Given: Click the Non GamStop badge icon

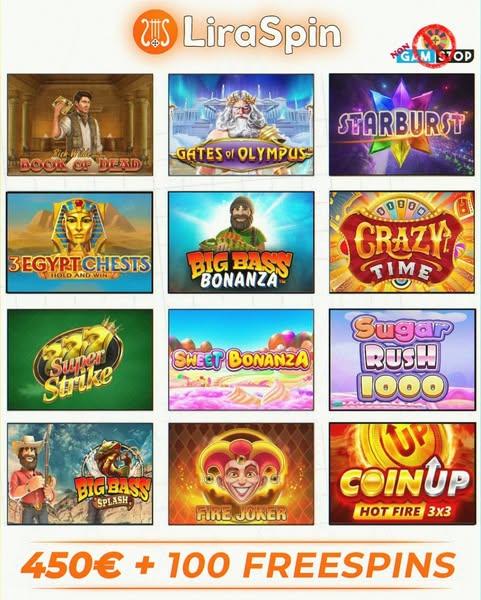Looking at the screenshot, I should coord(433,47).
